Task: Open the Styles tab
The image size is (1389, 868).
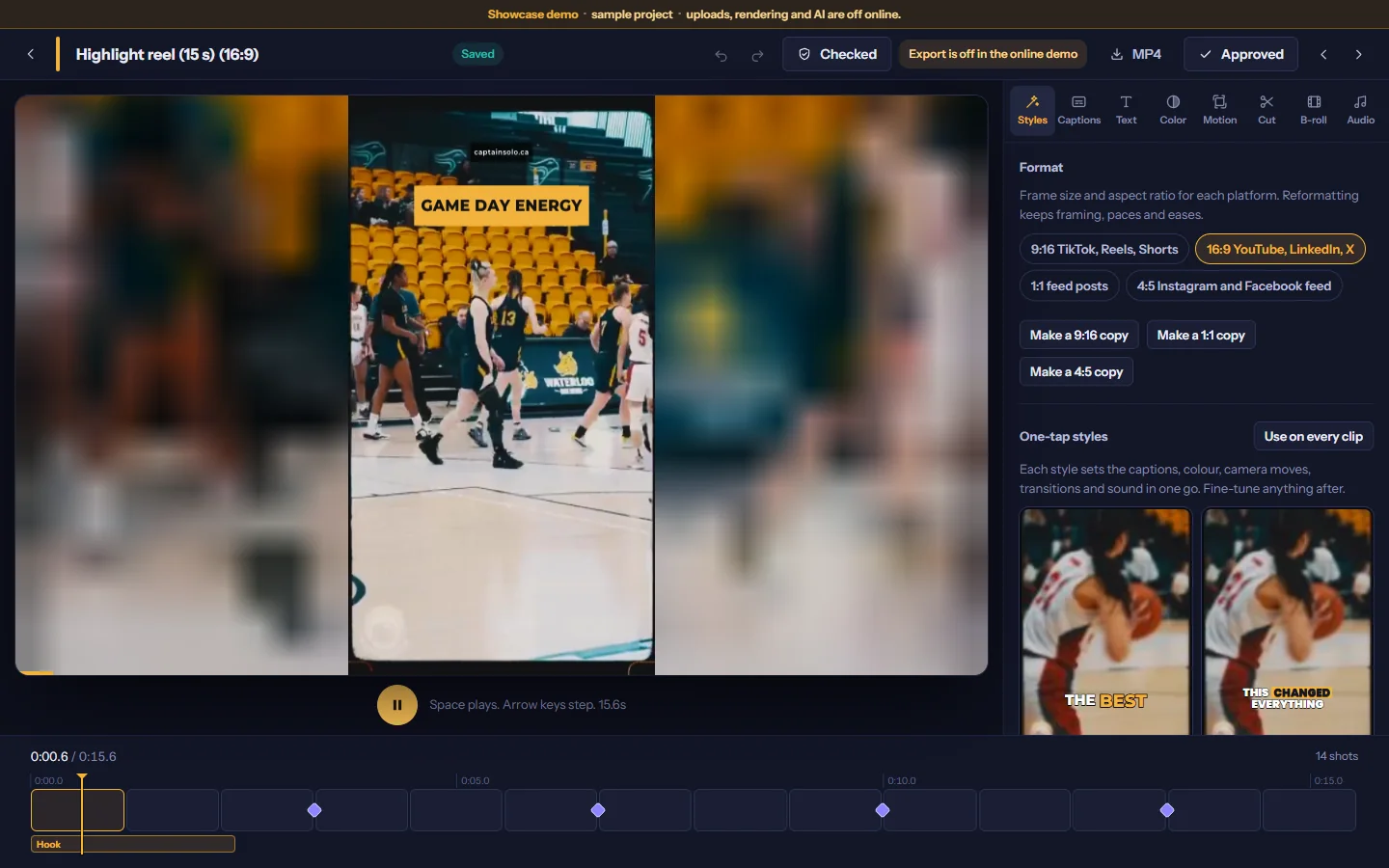Action: click(x=1032, y=110)
